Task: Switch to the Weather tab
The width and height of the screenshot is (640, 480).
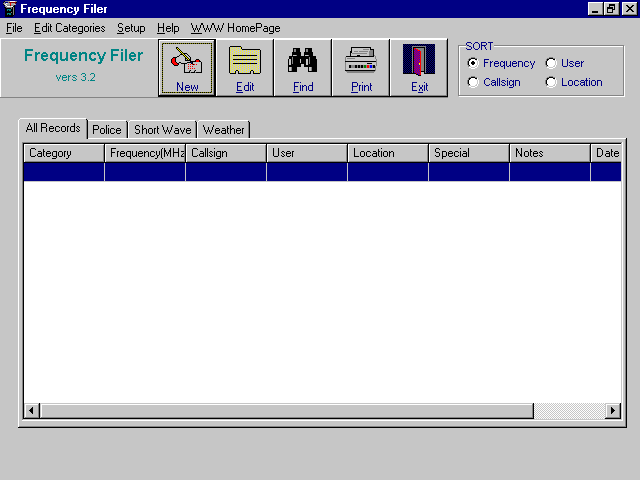Action: click(223, 130)
